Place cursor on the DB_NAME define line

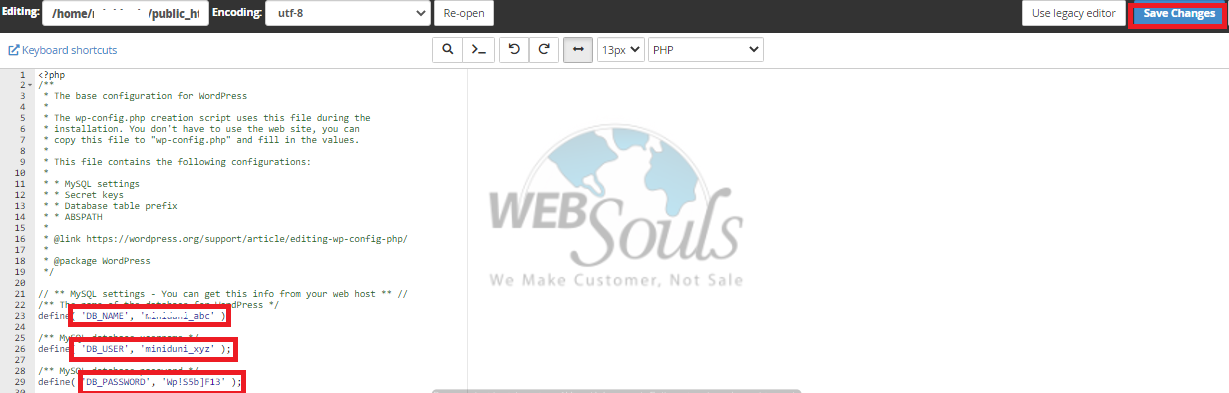pos(132,316)
